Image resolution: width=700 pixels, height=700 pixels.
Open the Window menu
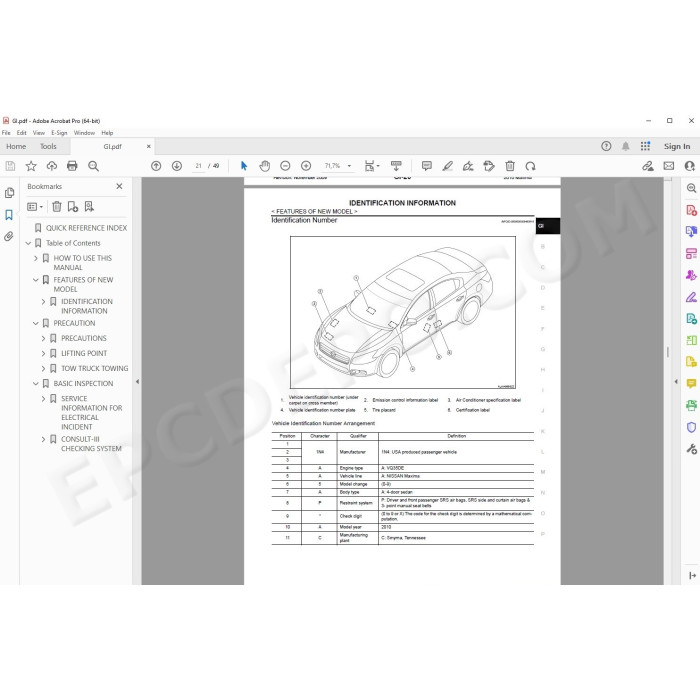(x=84, y=133)
